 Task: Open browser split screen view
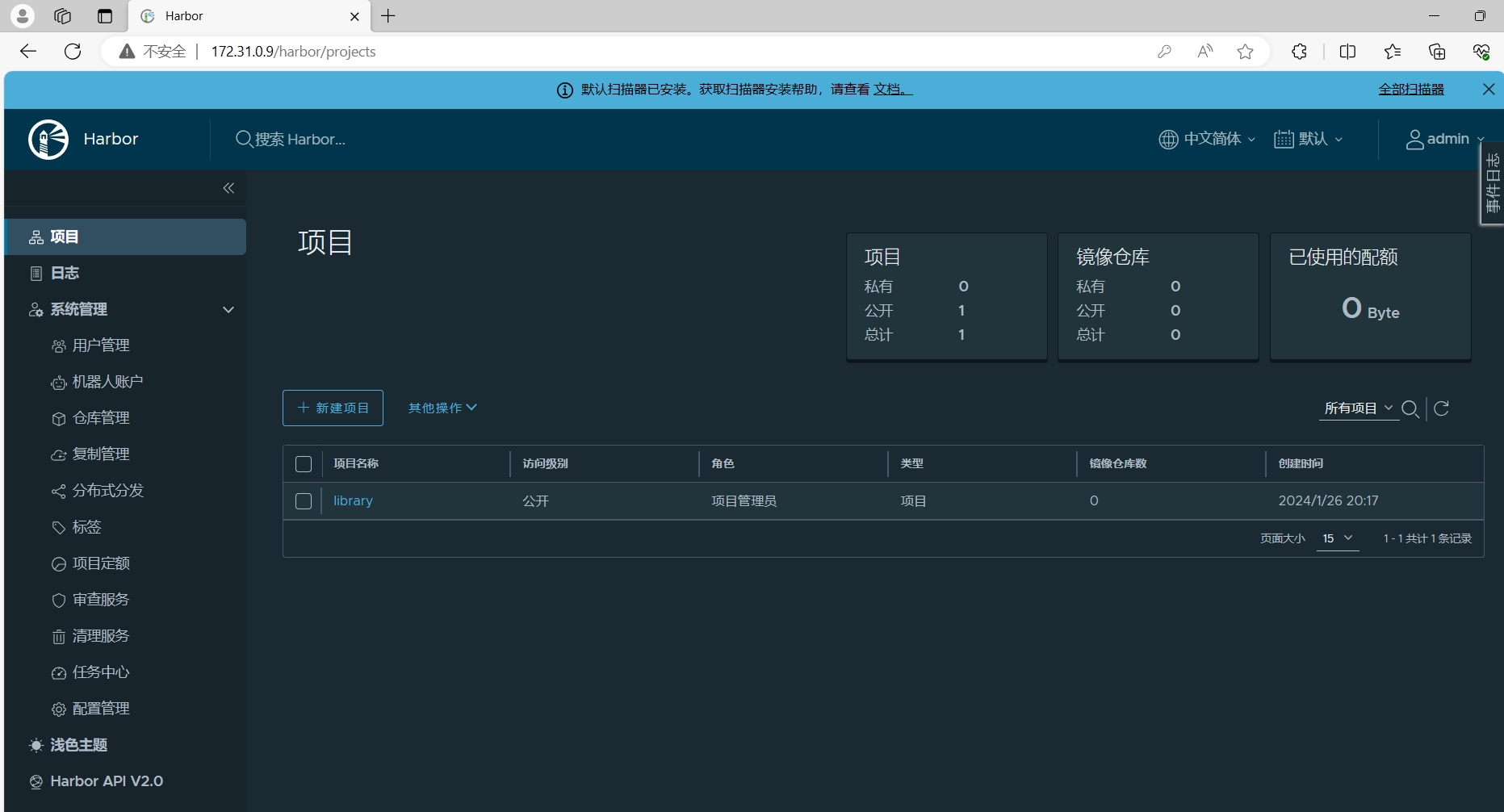(x=1347, y=52)
